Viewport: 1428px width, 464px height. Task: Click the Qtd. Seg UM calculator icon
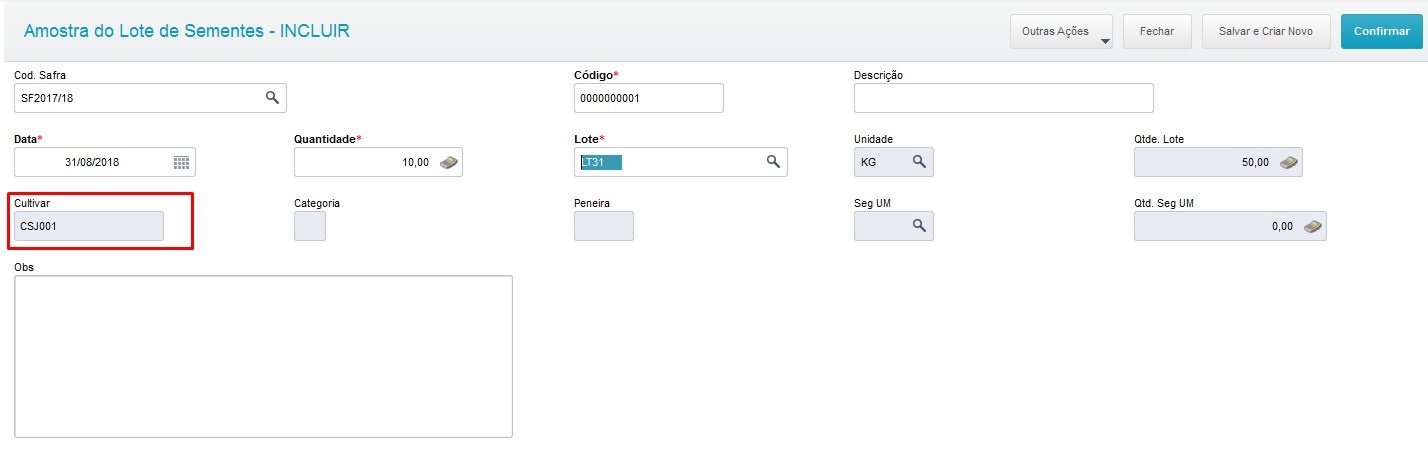1312,226
